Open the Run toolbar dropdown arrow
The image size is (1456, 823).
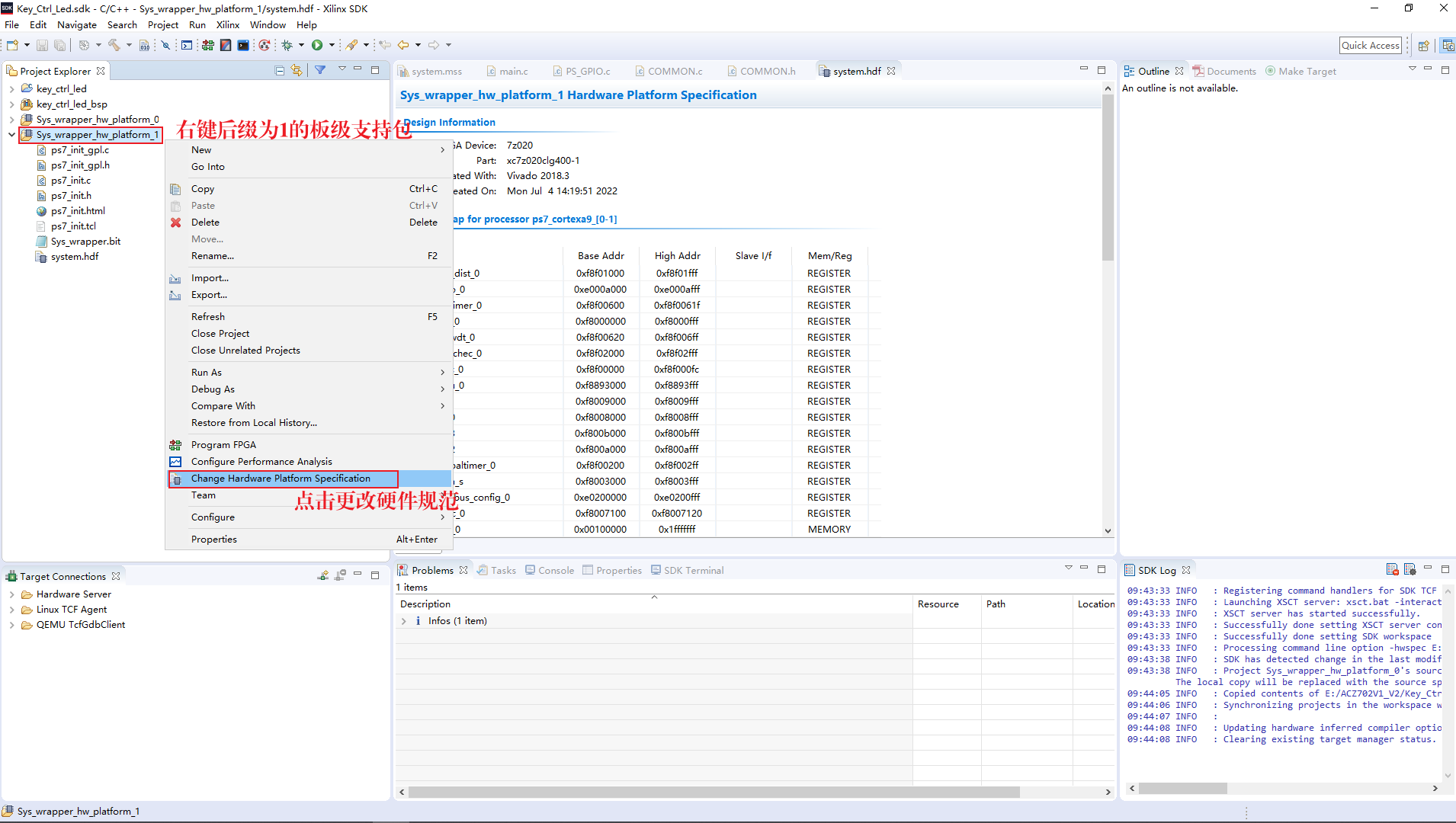click(332, 45)
